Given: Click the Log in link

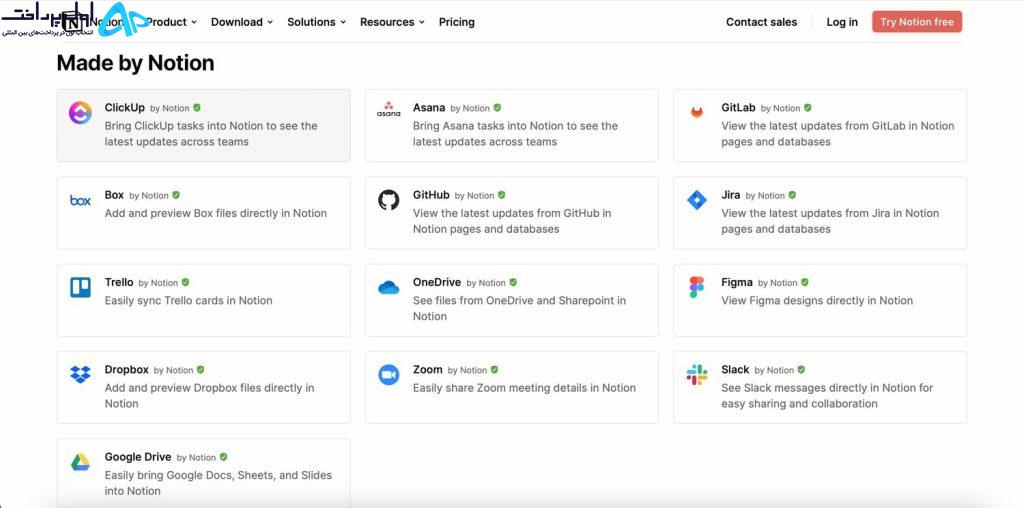Looking at the screenshot, I should [x=842, y=22].
